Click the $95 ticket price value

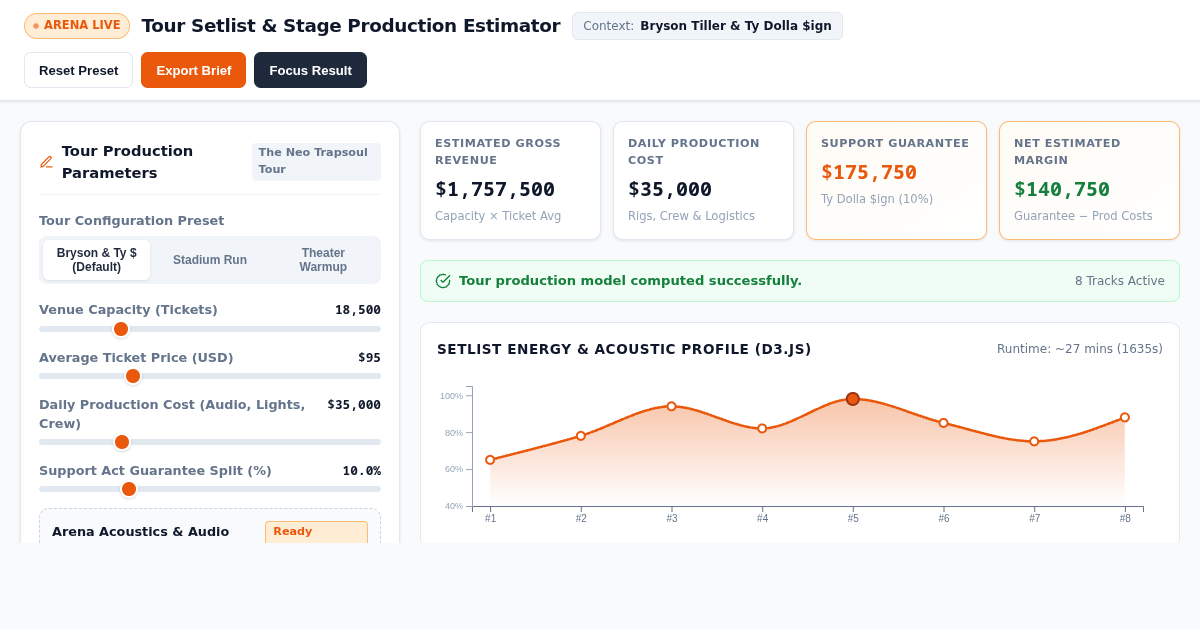[369, 358]
